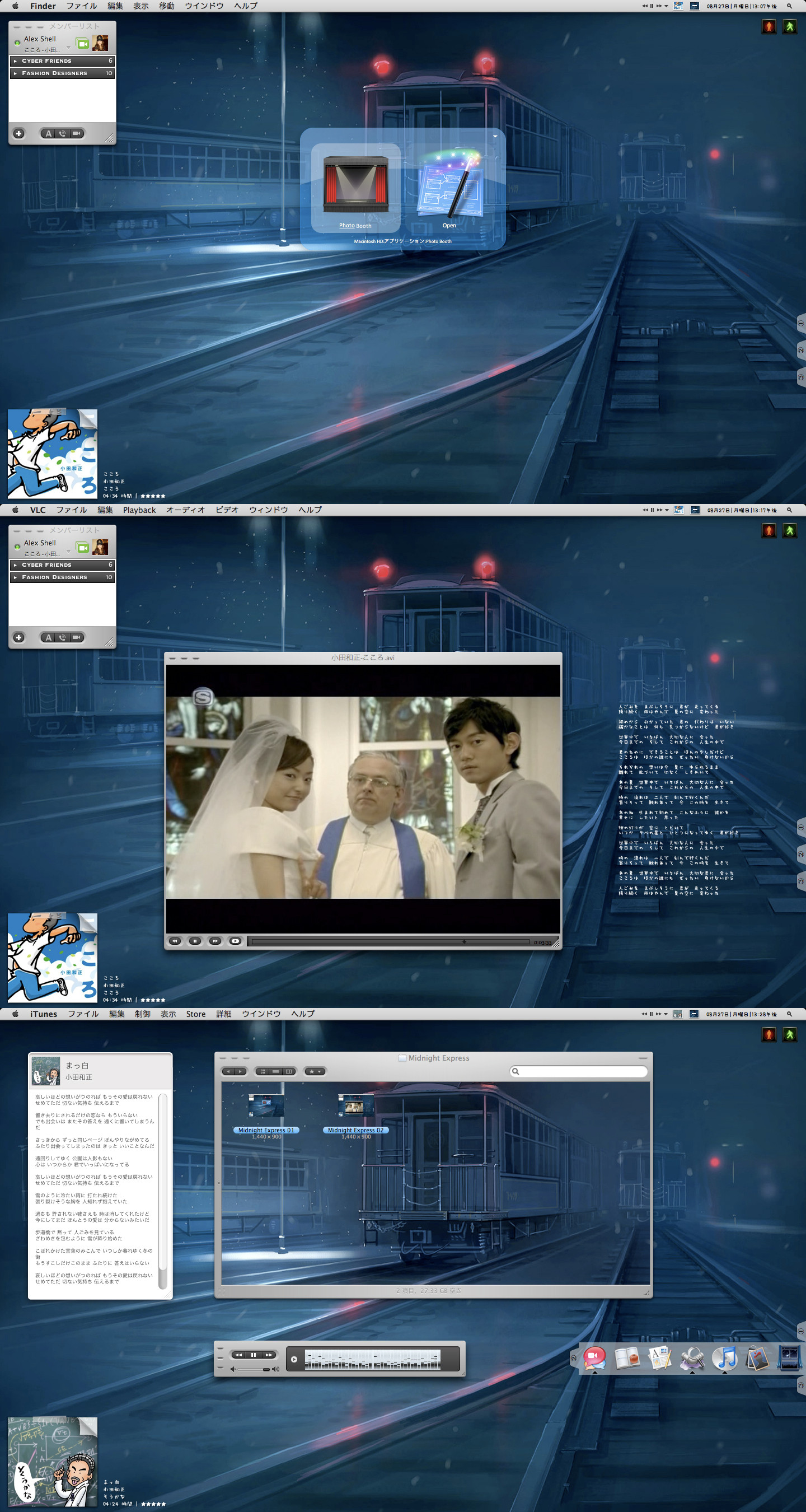Click the Photo Booth label in the launcher

pos(355,225)
